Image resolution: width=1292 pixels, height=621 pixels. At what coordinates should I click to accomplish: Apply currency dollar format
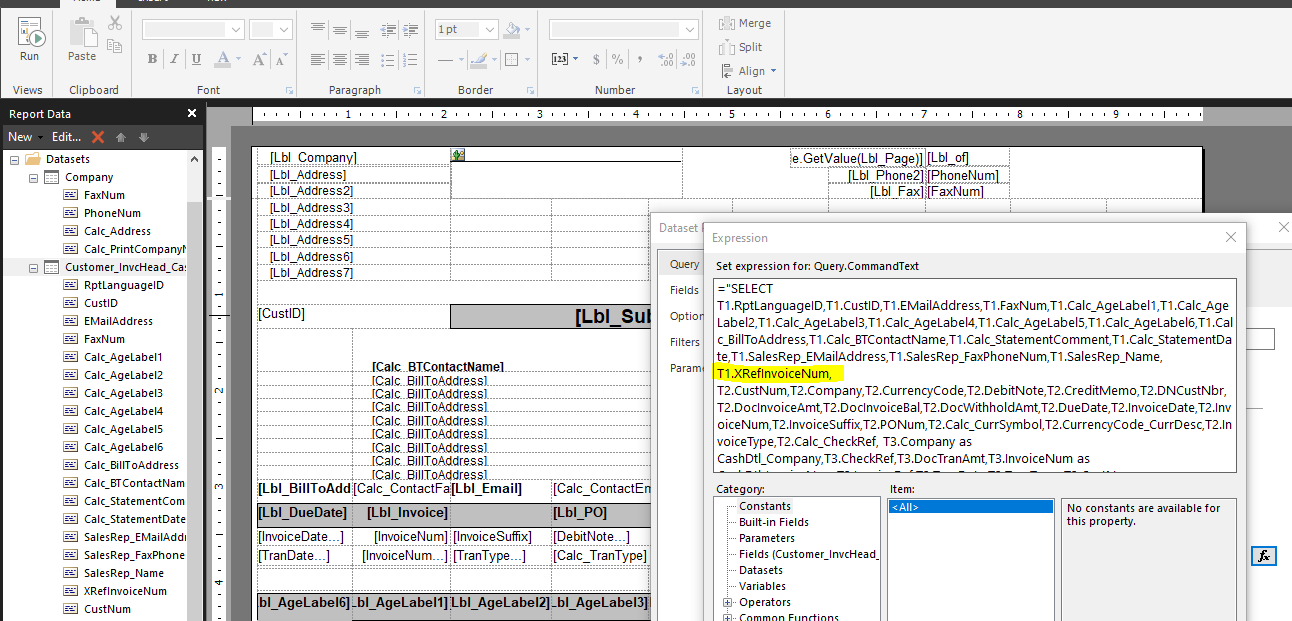[x=596, y=59]
